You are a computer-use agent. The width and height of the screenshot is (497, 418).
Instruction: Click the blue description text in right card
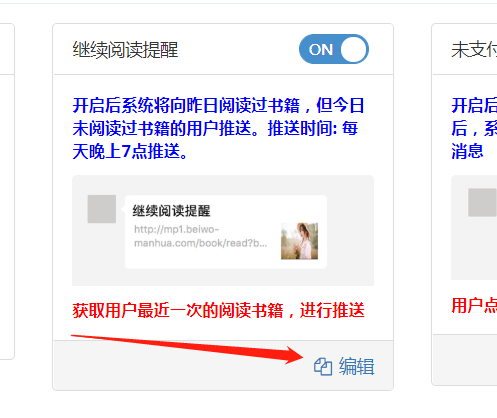point(474,128)
